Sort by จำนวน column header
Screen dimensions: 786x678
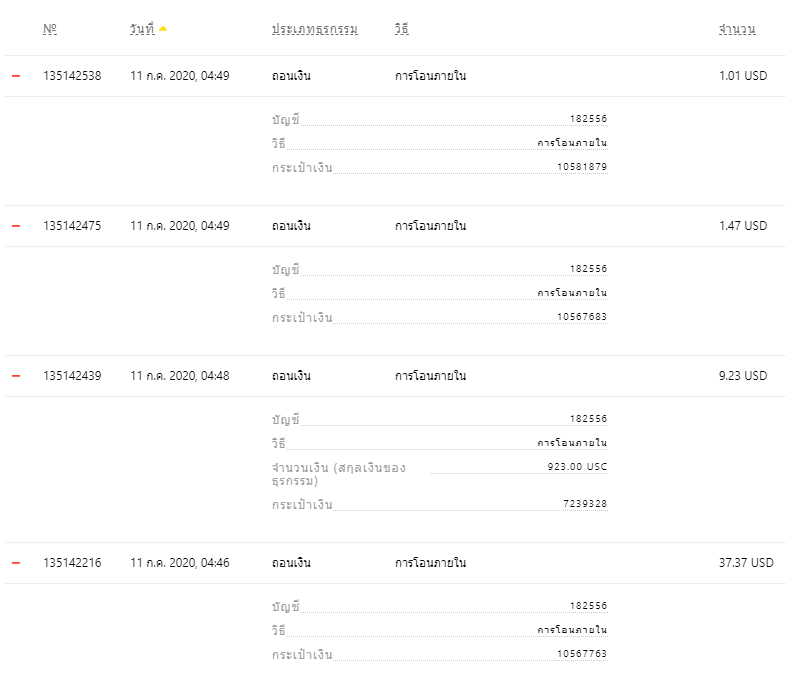click(737, 29)
